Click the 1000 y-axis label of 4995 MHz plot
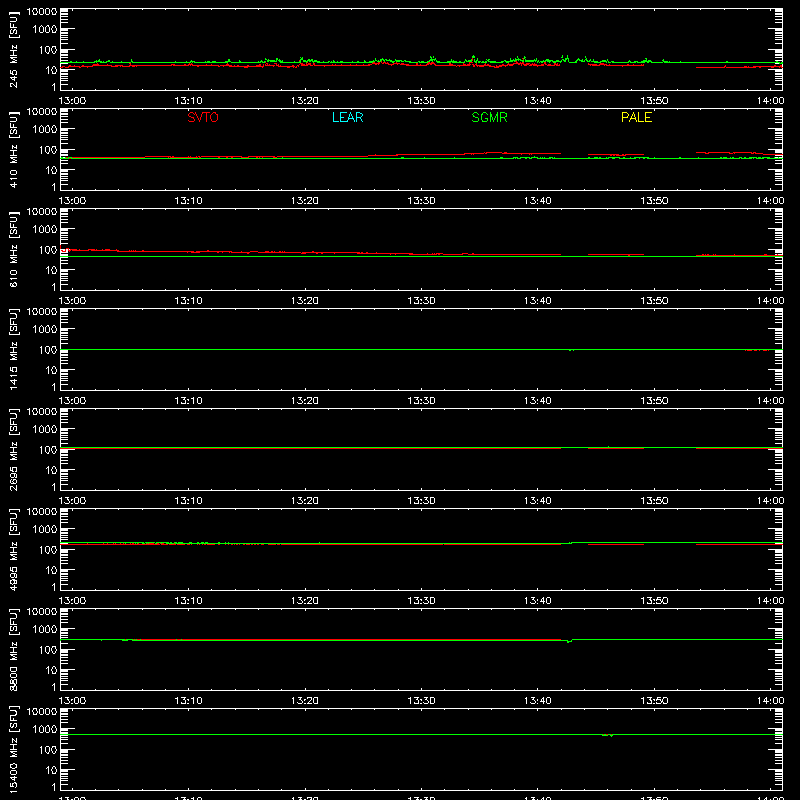This screenshot has width=800, height=800. pos(45,530)
